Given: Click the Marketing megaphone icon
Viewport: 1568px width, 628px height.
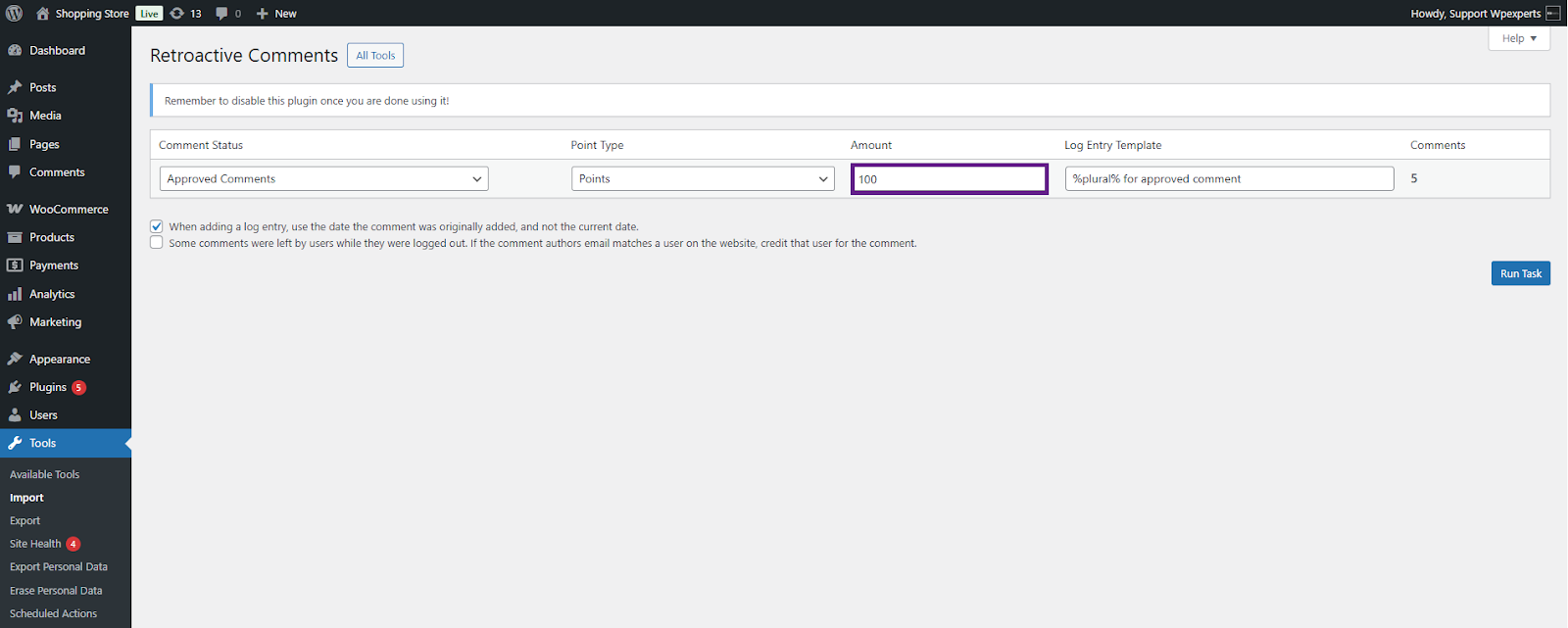Looking at the screenshot, I should 15,322.
